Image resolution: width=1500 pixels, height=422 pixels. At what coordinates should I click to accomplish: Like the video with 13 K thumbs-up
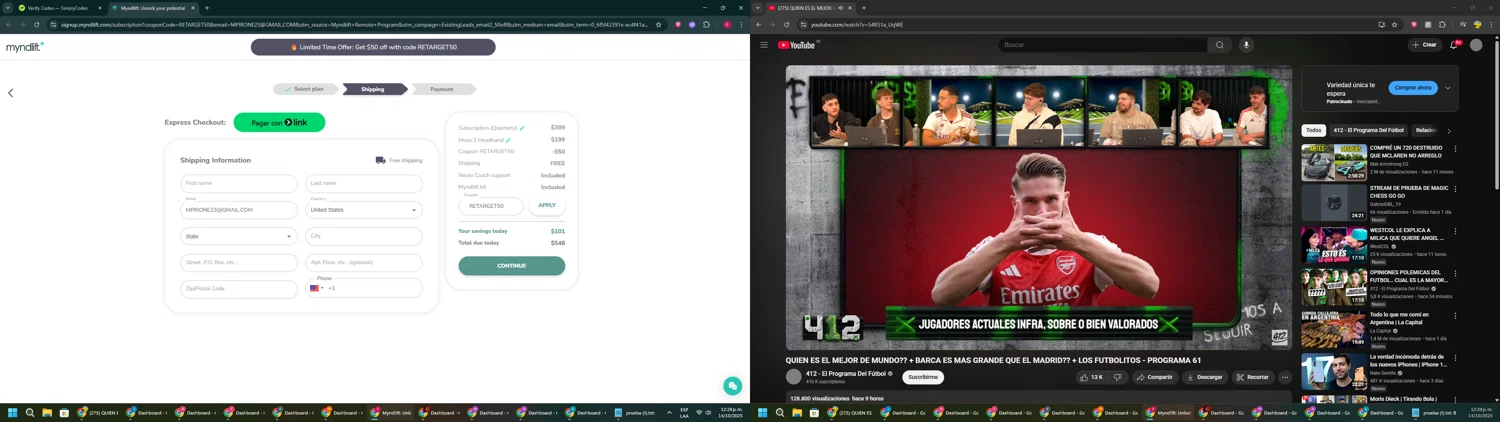coord(1091,377)
